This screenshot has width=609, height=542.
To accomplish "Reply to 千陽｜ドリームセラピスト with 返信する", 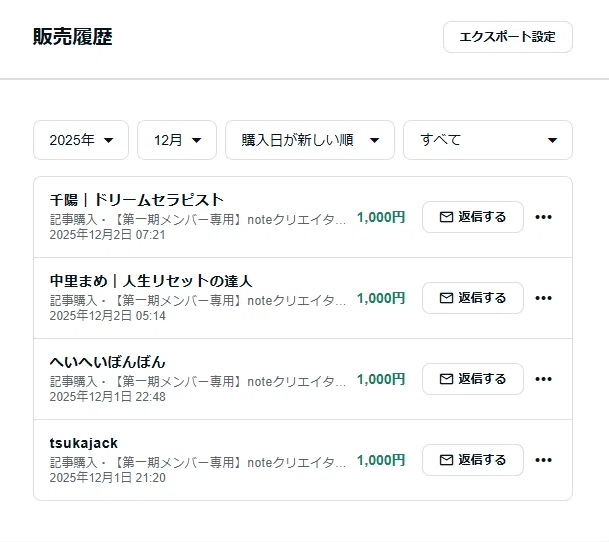I will click(473, 217).
